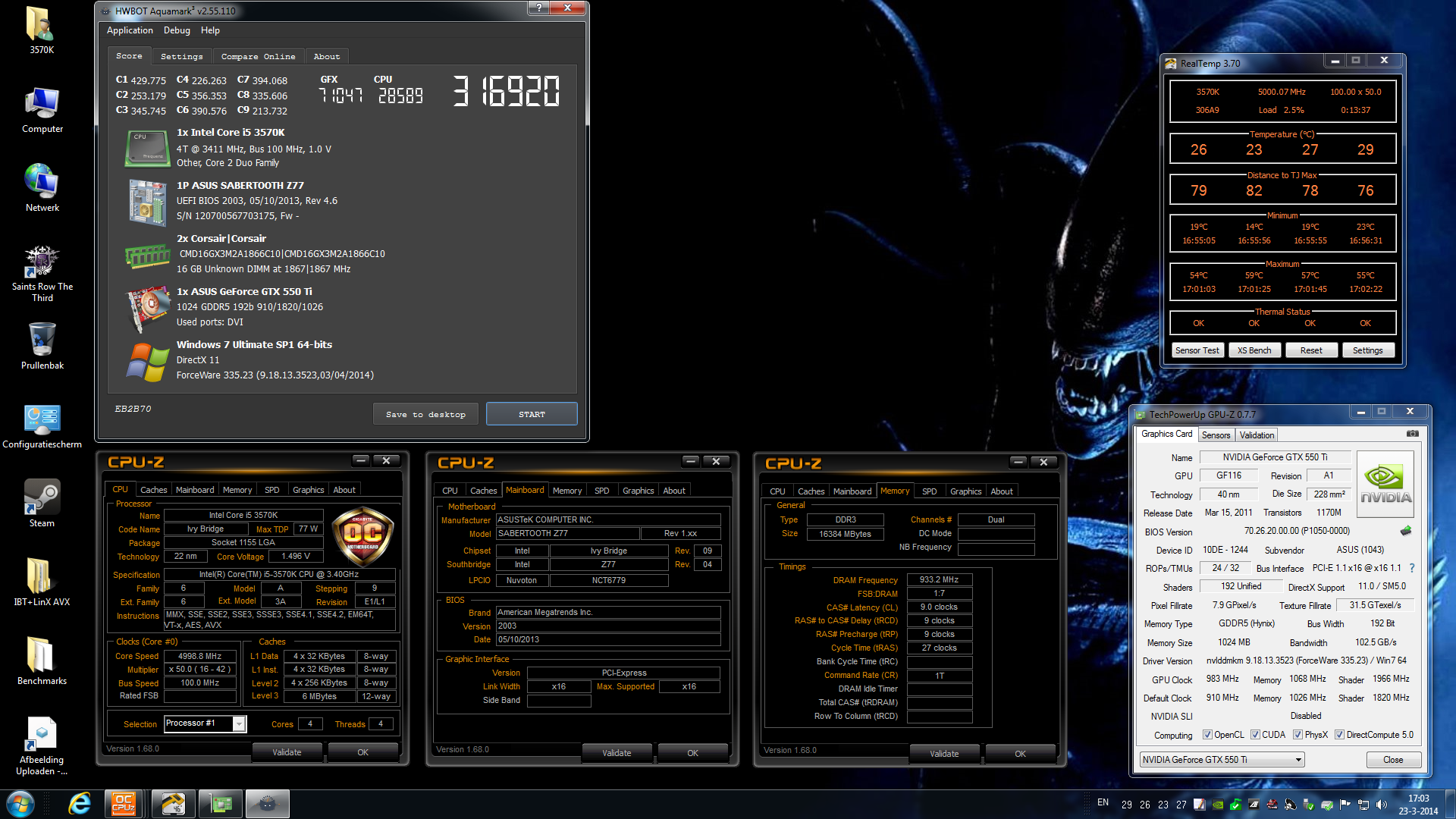
Task: Click the NVIDIA tray icon in system tray
Action: (1218, 805)
